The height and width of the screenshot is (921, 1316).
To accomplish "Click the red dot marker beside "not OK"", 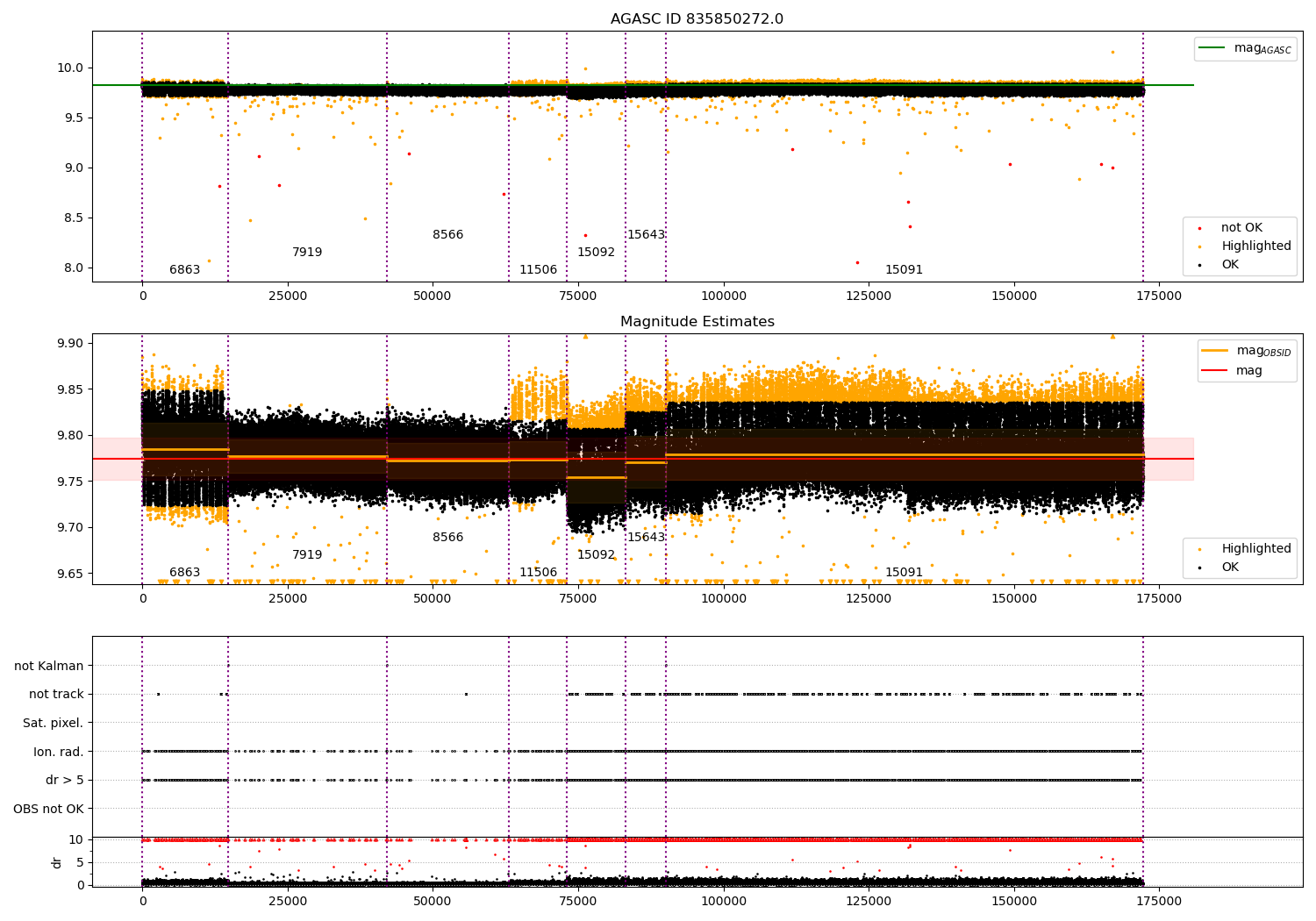I will tap(1199, 228).
